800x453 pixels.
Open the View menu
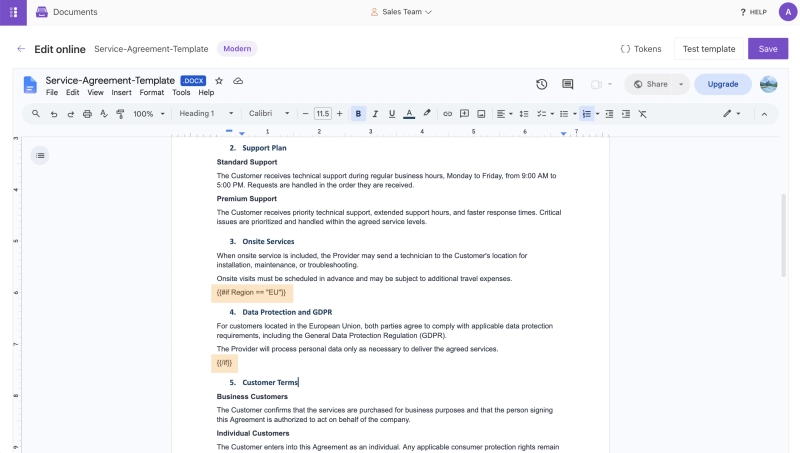point(95,92)
